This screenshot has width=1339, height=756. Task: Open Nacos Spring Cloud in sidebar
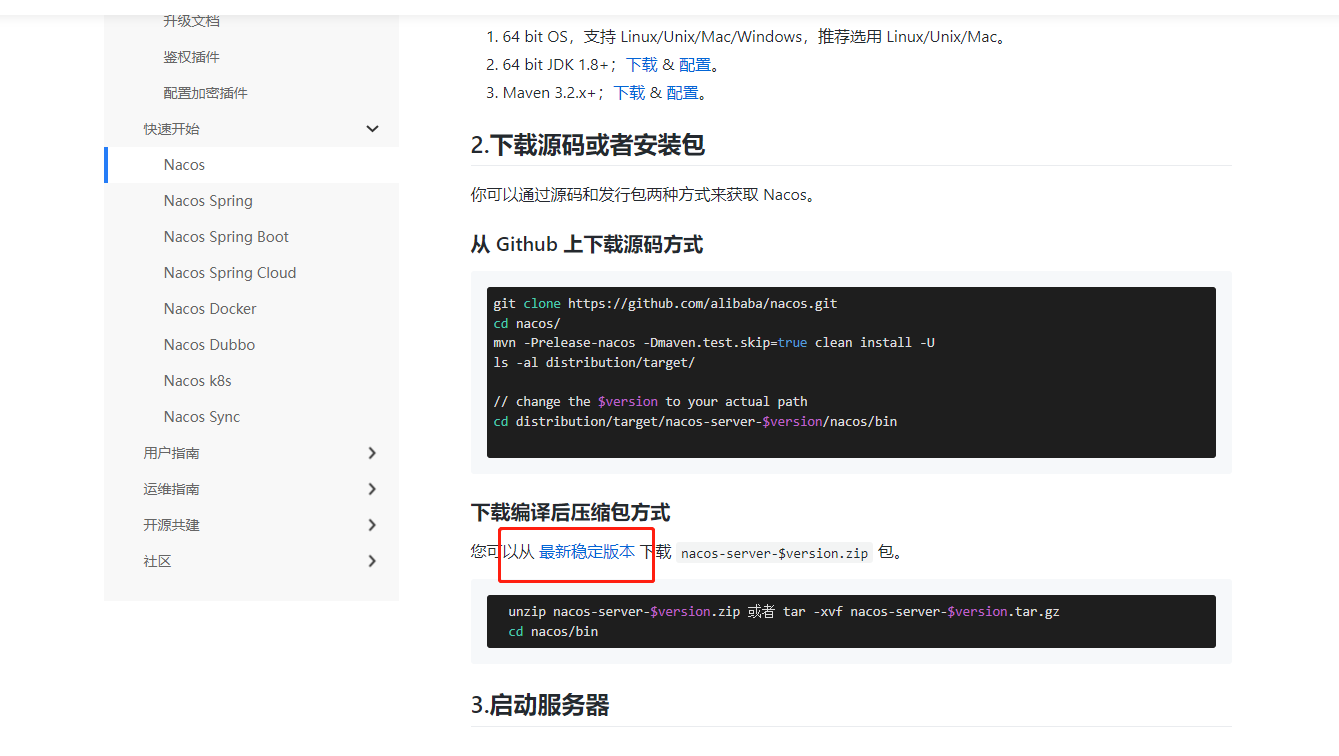point(230,273)
